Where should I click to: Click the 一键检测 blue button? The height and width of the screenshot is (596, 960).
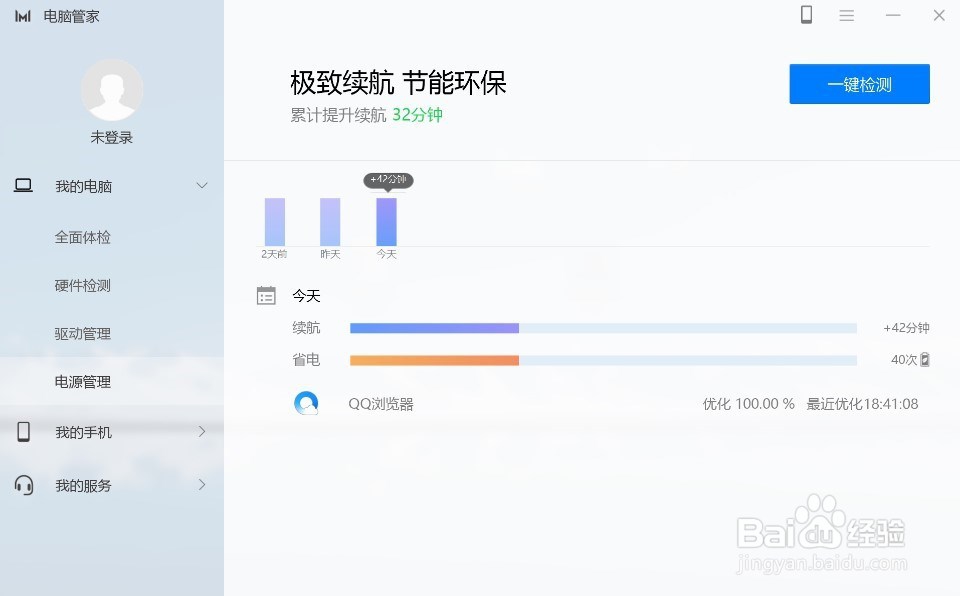[858, 84]
